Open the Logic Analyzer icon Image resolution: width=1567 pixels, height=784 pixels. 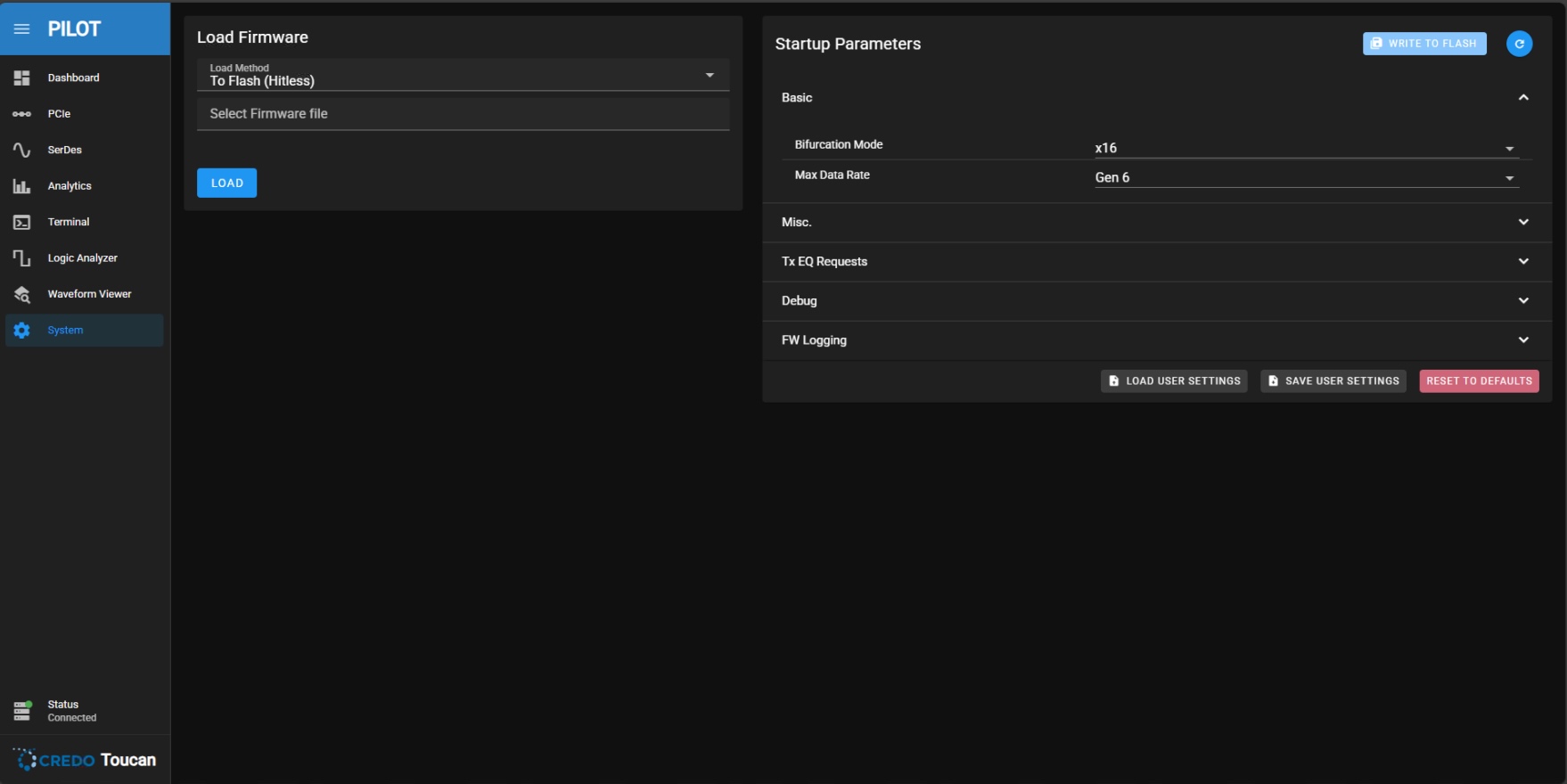click(22, 258)
